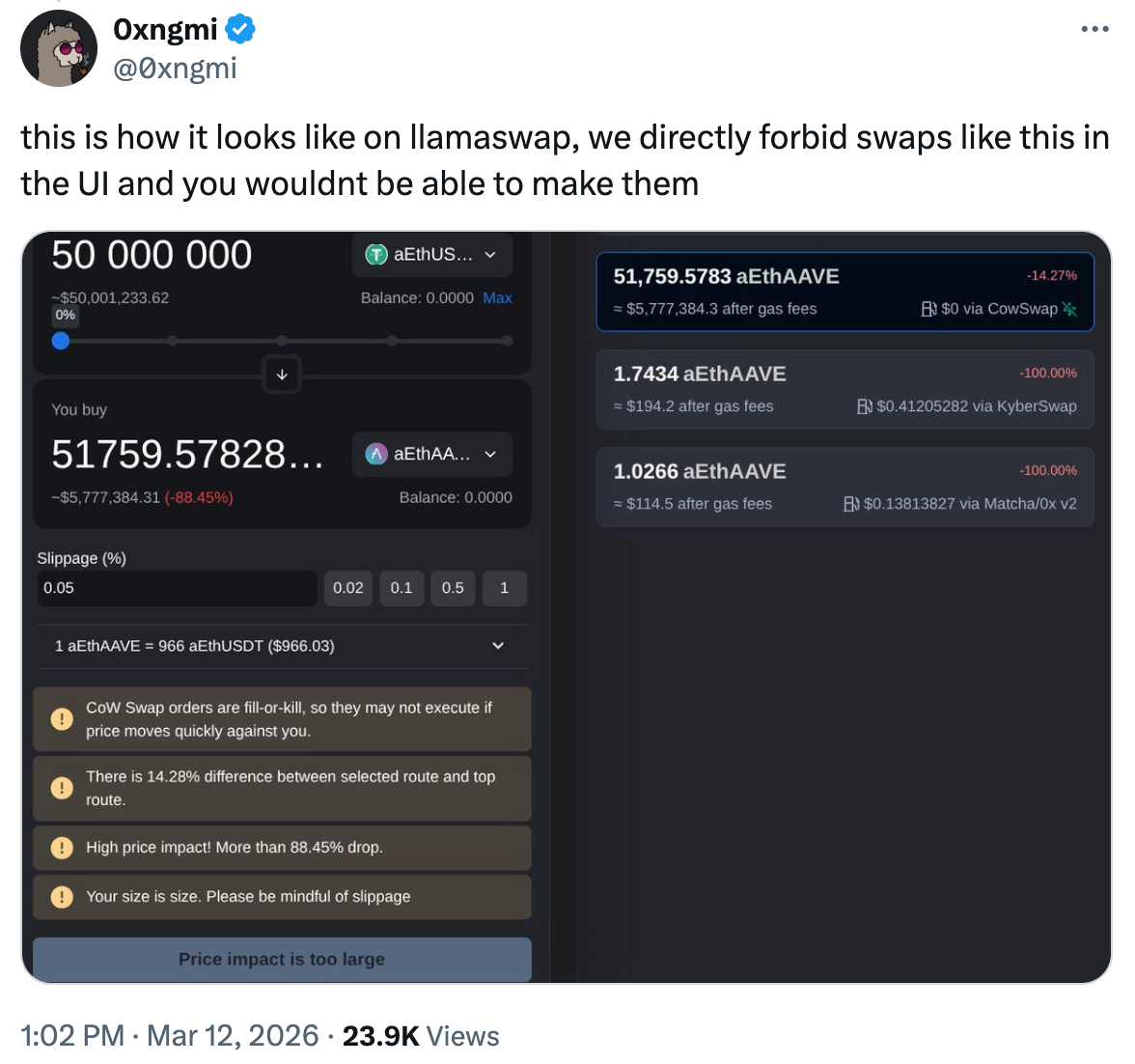Screen dimensions: 1135x1064
Task: Click the CowSwap logo icon
Action: click(1069, 309)
